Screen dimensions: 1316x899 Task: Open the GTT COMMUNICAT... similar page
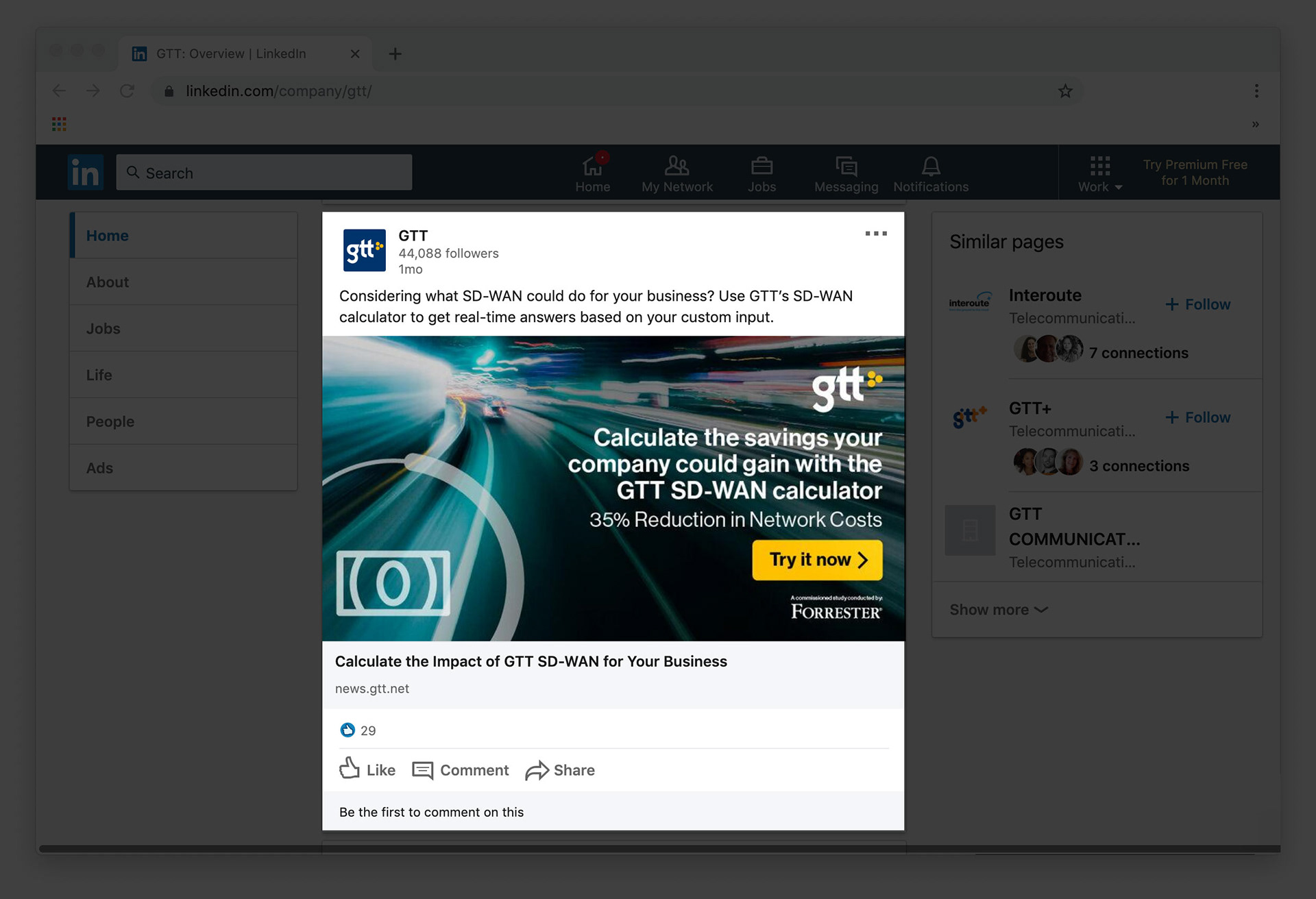(x=1074, y=526)
